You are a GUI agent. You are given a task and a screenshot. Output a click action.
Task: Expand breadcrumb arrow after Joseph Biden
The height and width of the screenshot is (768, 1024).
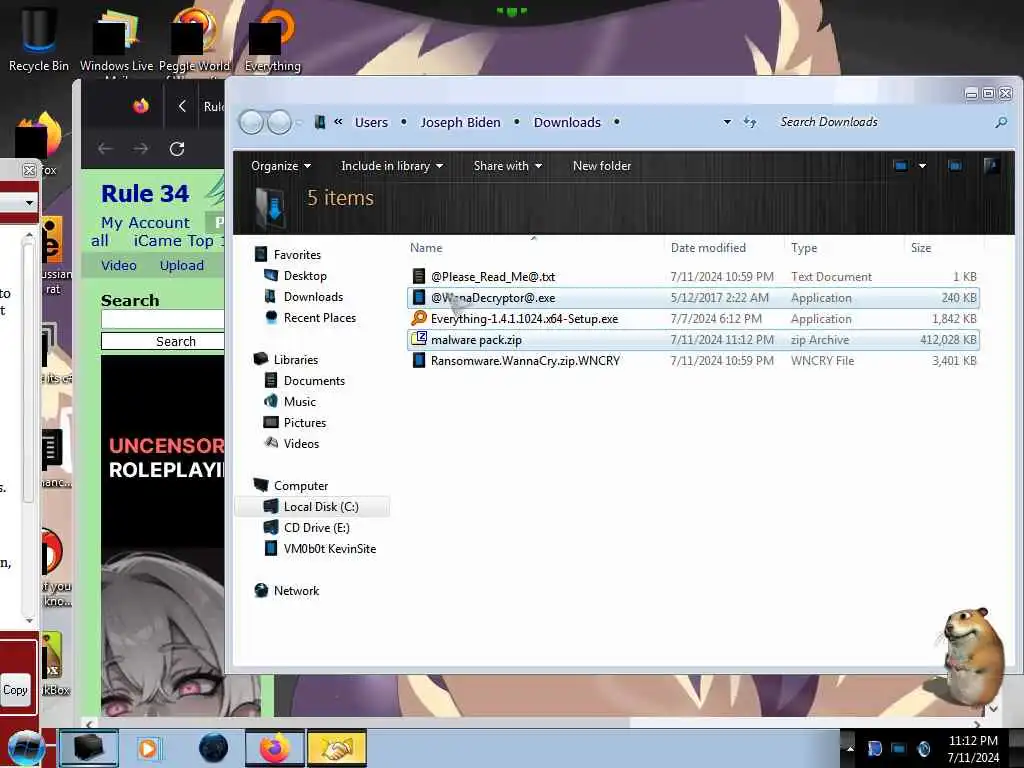tap(517, 122)
